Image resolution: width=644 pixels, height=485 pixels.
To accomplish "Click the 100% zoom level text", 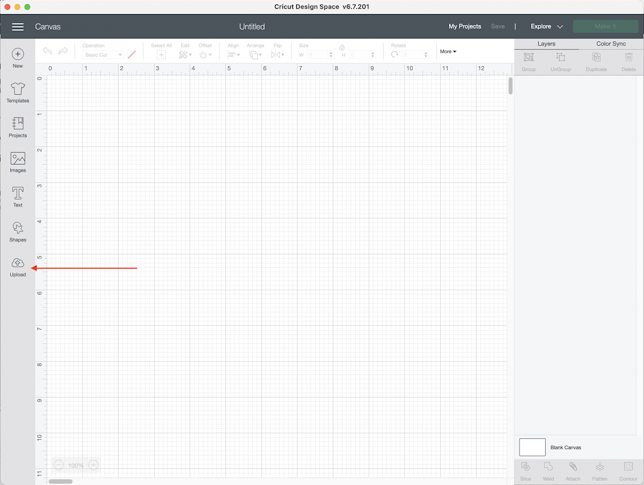I will click(x=76, y=465).
